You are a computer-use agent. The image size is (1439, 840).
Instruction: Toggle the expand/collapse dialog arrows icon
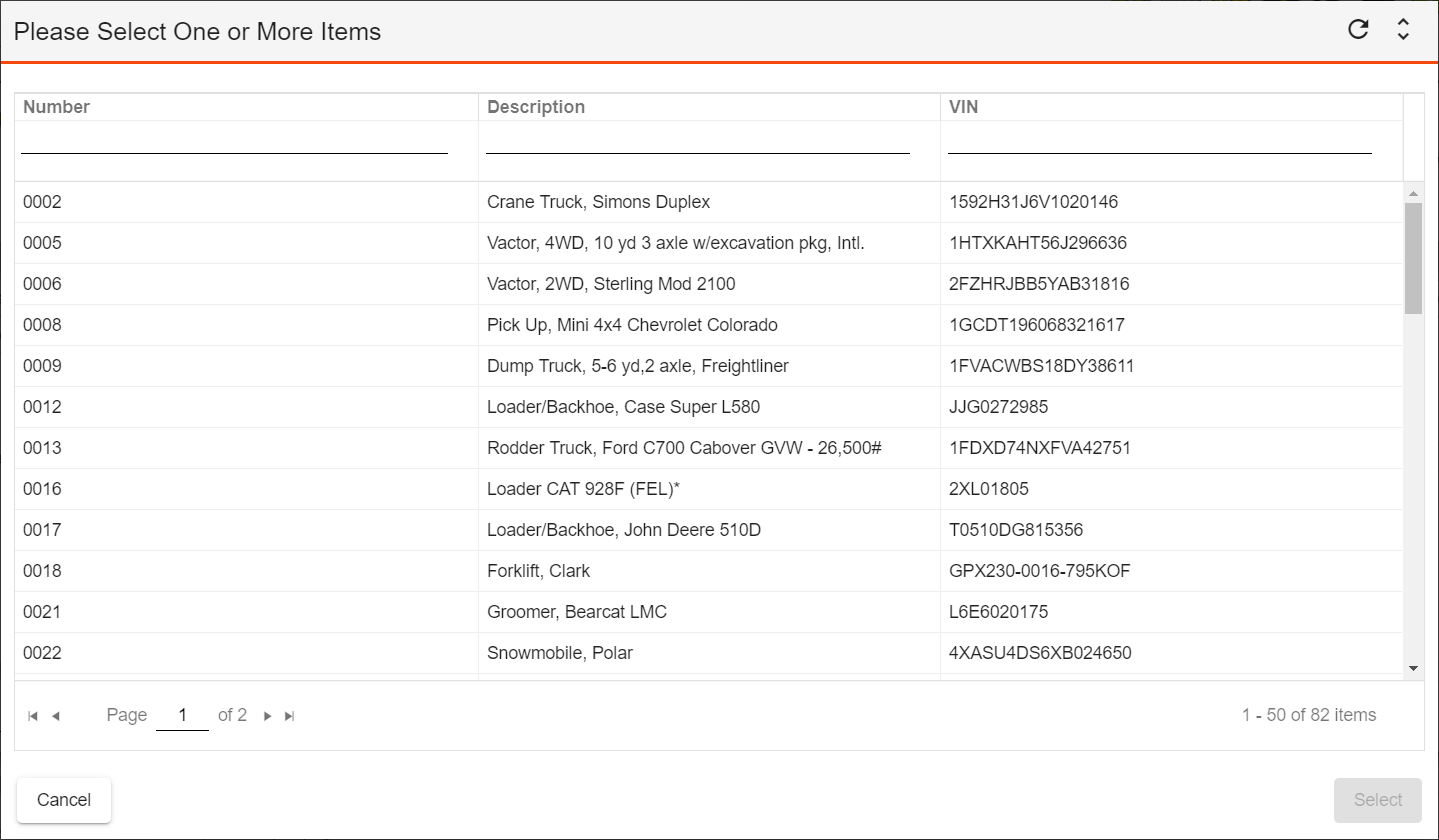(x=1403, y=30)
